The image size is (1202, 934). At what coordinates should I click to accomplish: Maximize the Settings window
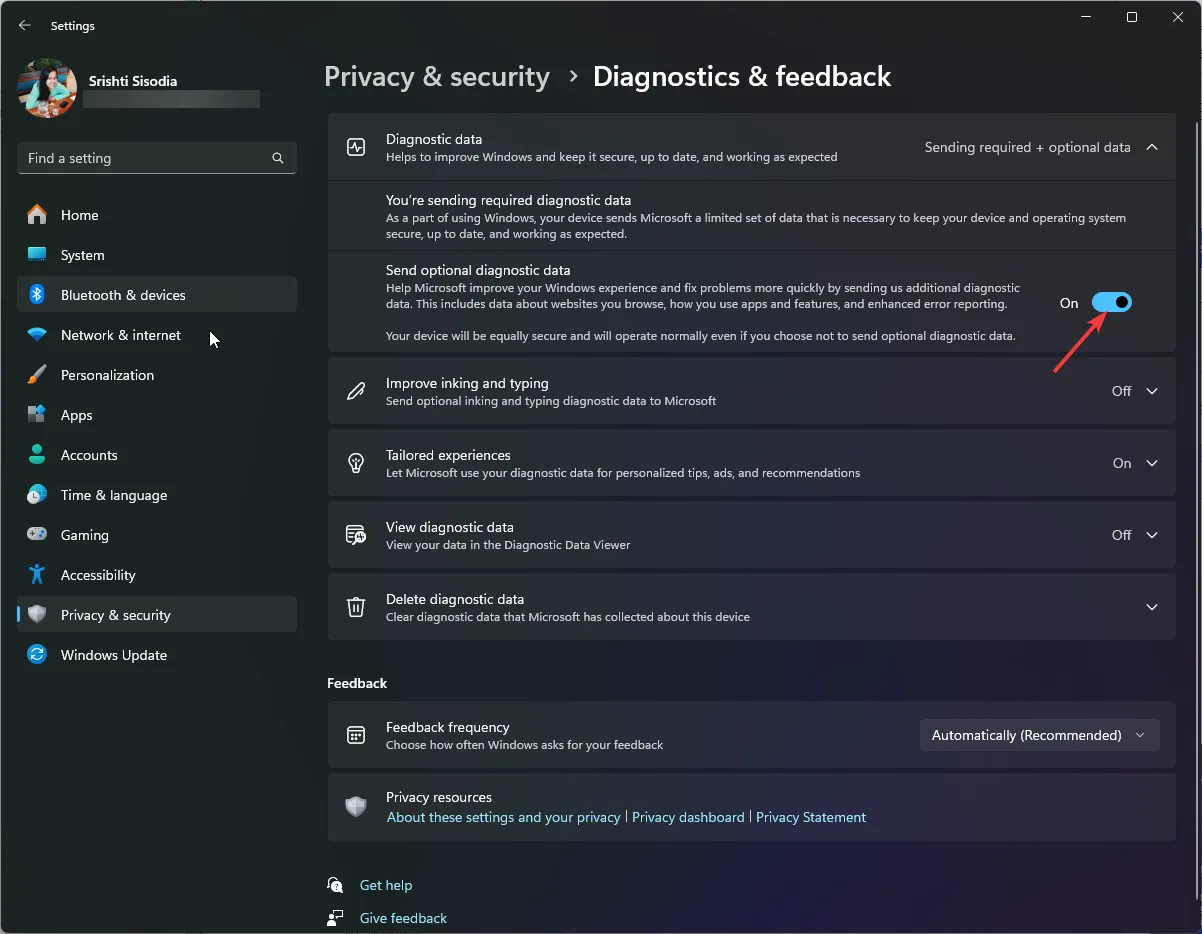[x=1131, y=17]
